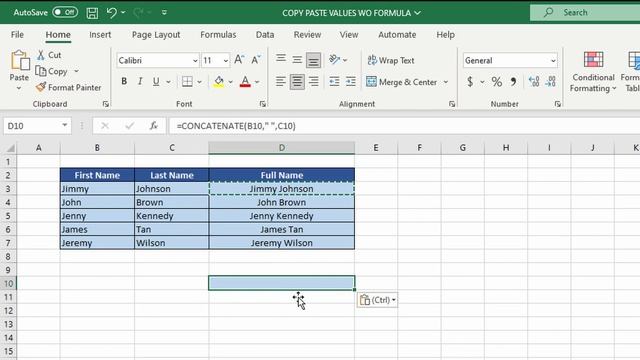Click the Increase Indent icon

pos(351,82)
